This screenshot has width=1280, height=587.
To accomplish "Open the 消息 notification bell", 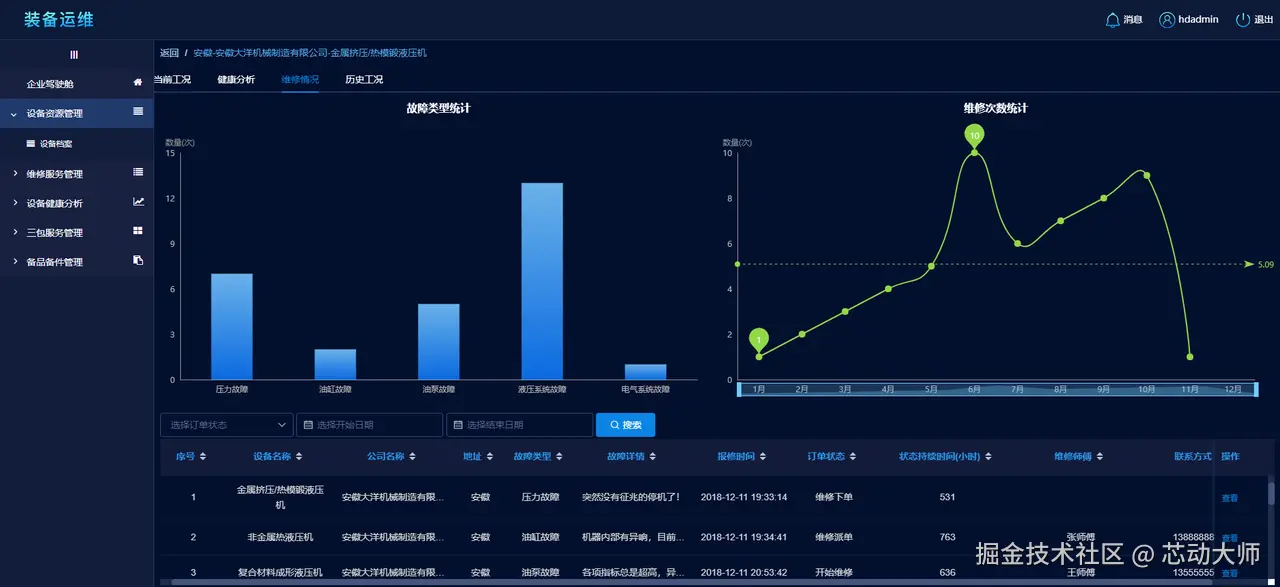I will pos(1113,19).
